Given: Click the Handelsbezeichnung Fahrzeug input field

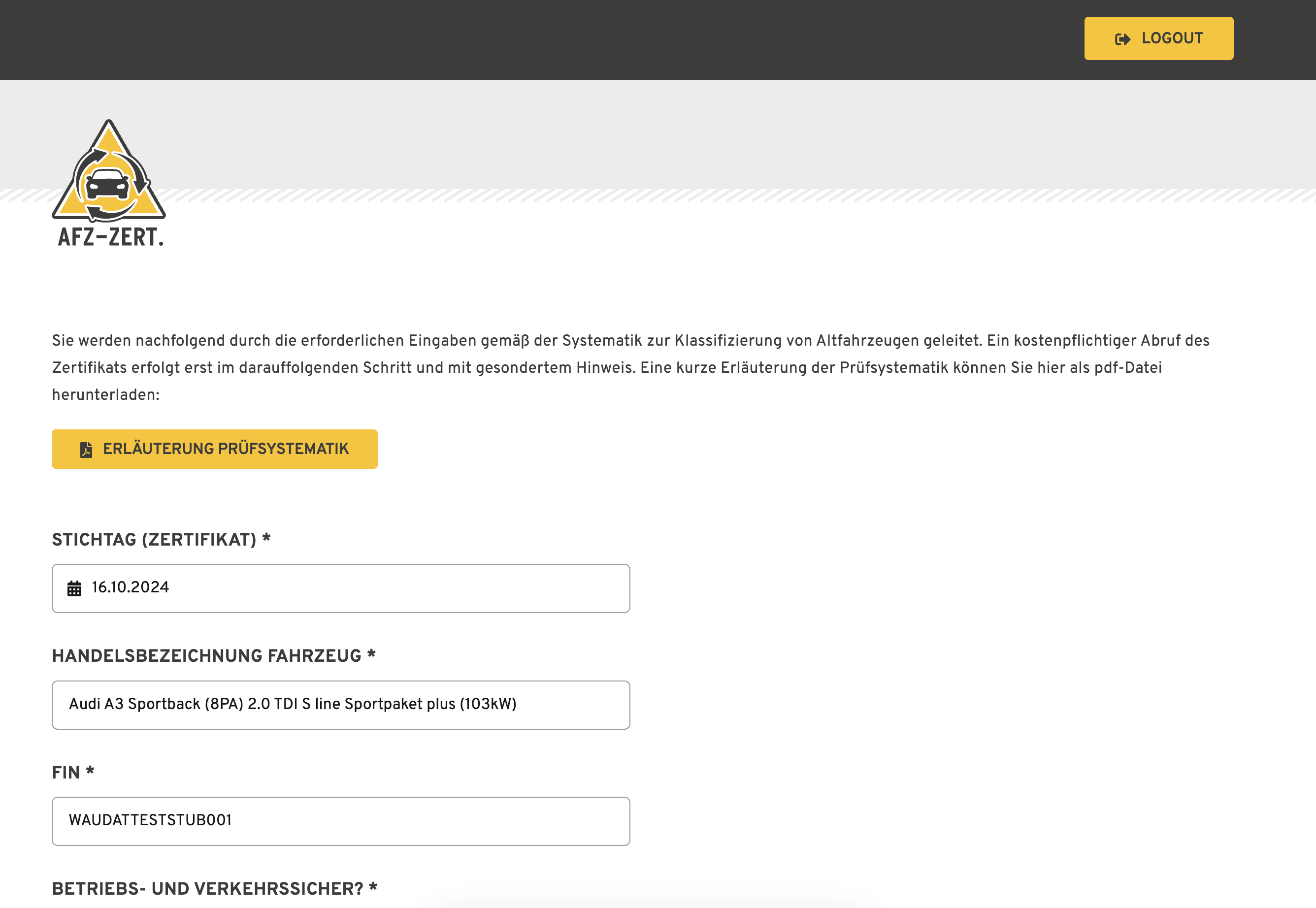Looking at the screenshot, I should click(341, 705).
